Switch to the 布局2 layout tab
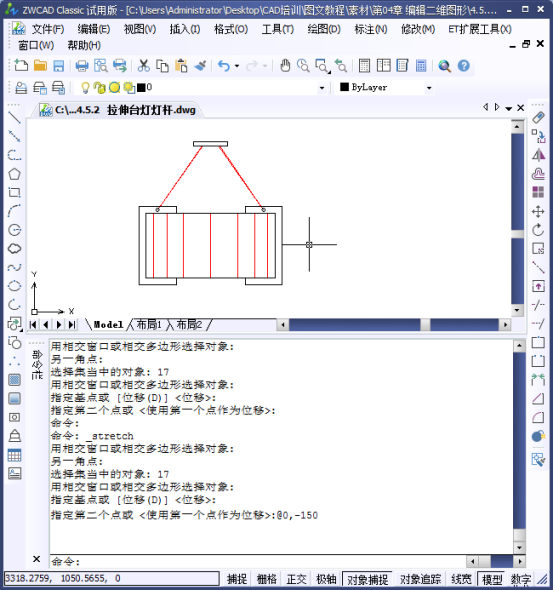The image size is (554, 590). click(189, 324)
